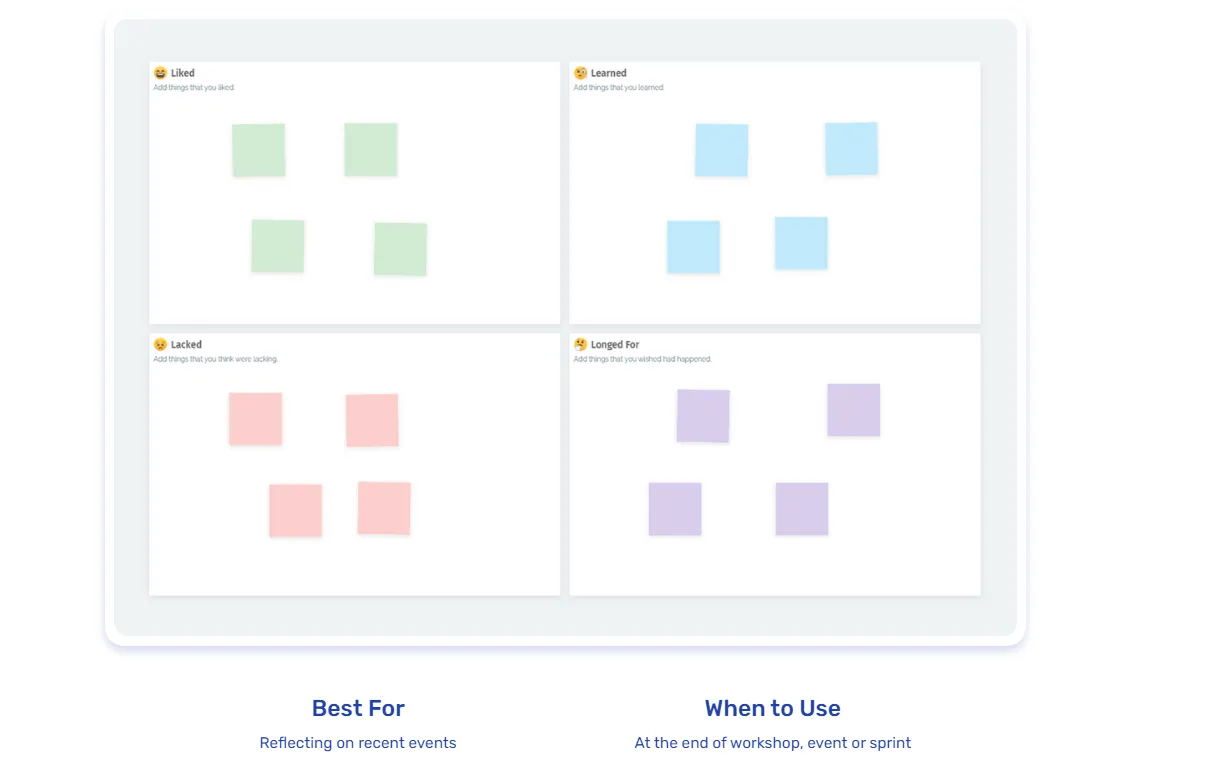Screen dimensions: 1222x771
Task: Select the Longed For section title
Action: tap(615, 345)
